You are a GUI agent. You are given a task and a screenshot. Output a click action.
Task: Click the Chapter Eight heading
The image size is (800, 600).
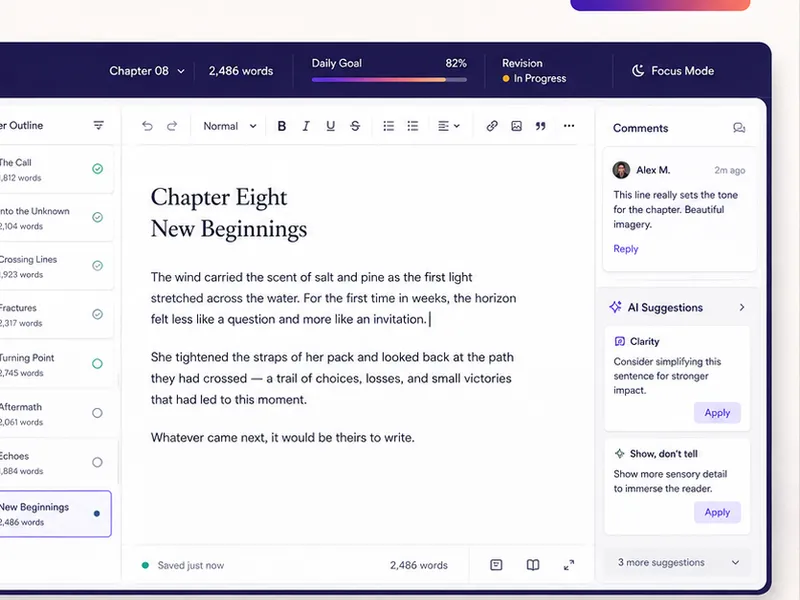click(x=219, y=197)
